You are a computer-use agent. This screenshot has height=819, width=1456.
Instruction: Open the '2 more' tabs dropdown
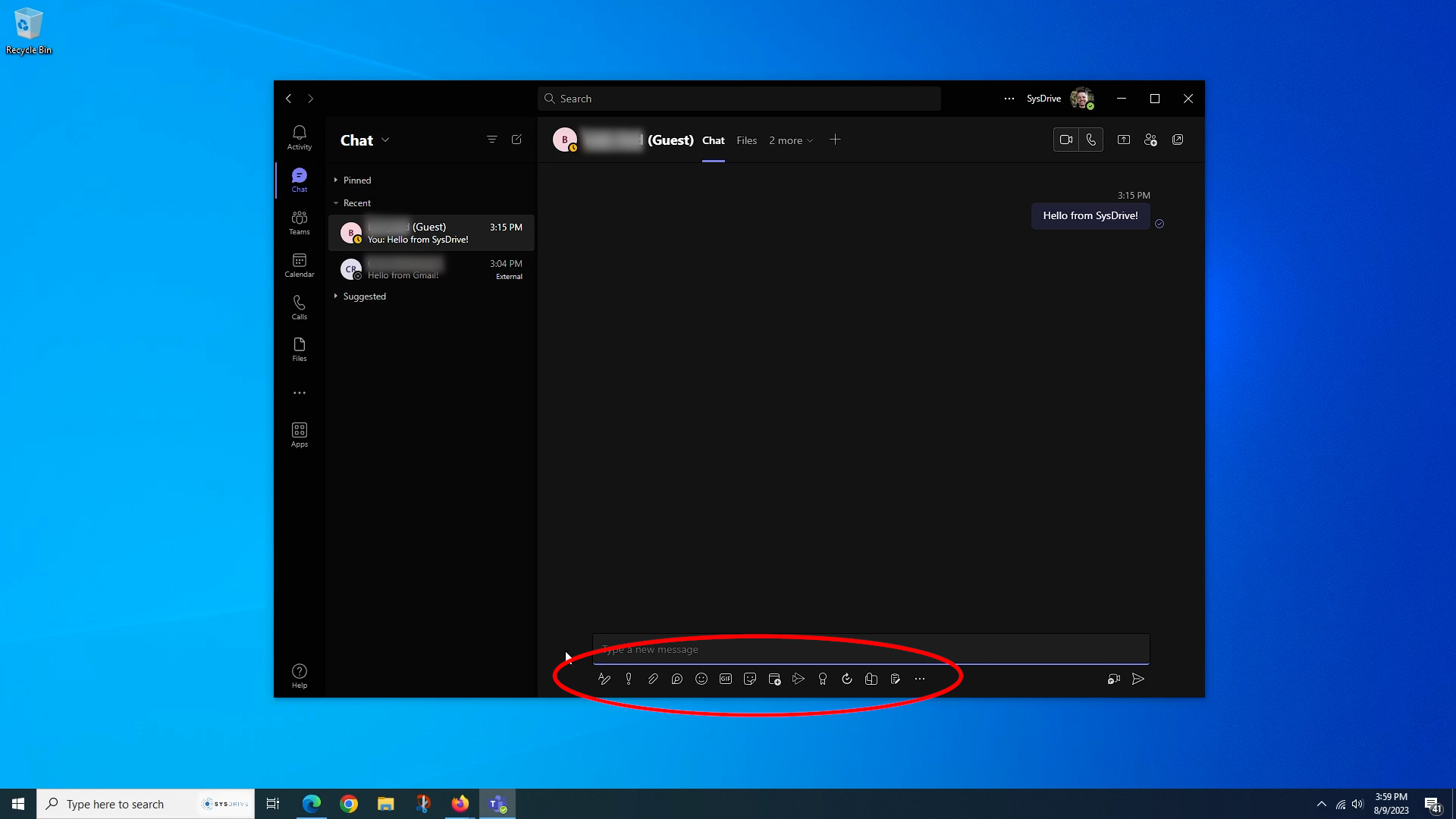click(x=790, y=140)
